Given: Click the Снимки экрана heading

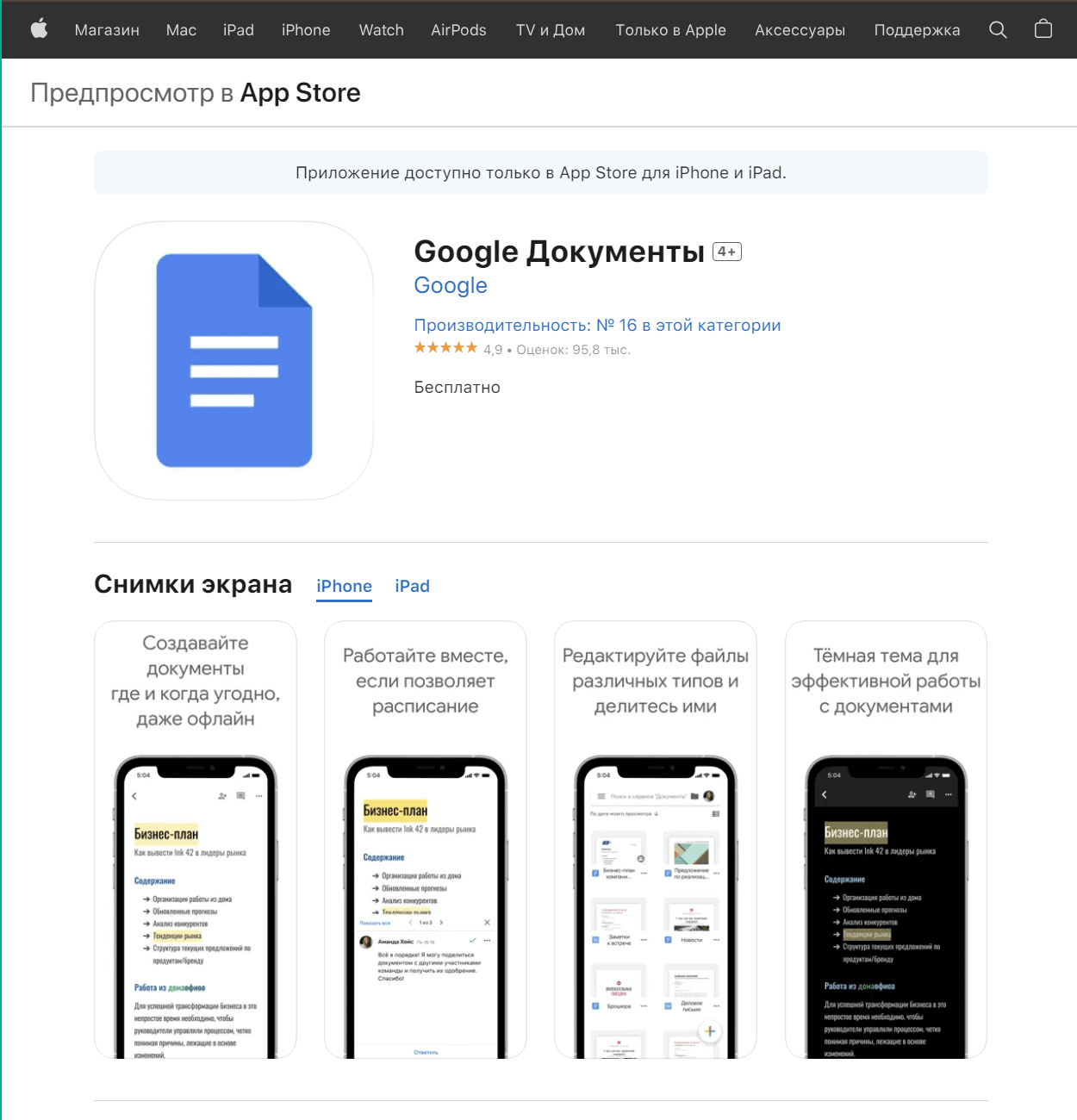Looking at the screenshot, I should 193,584.
